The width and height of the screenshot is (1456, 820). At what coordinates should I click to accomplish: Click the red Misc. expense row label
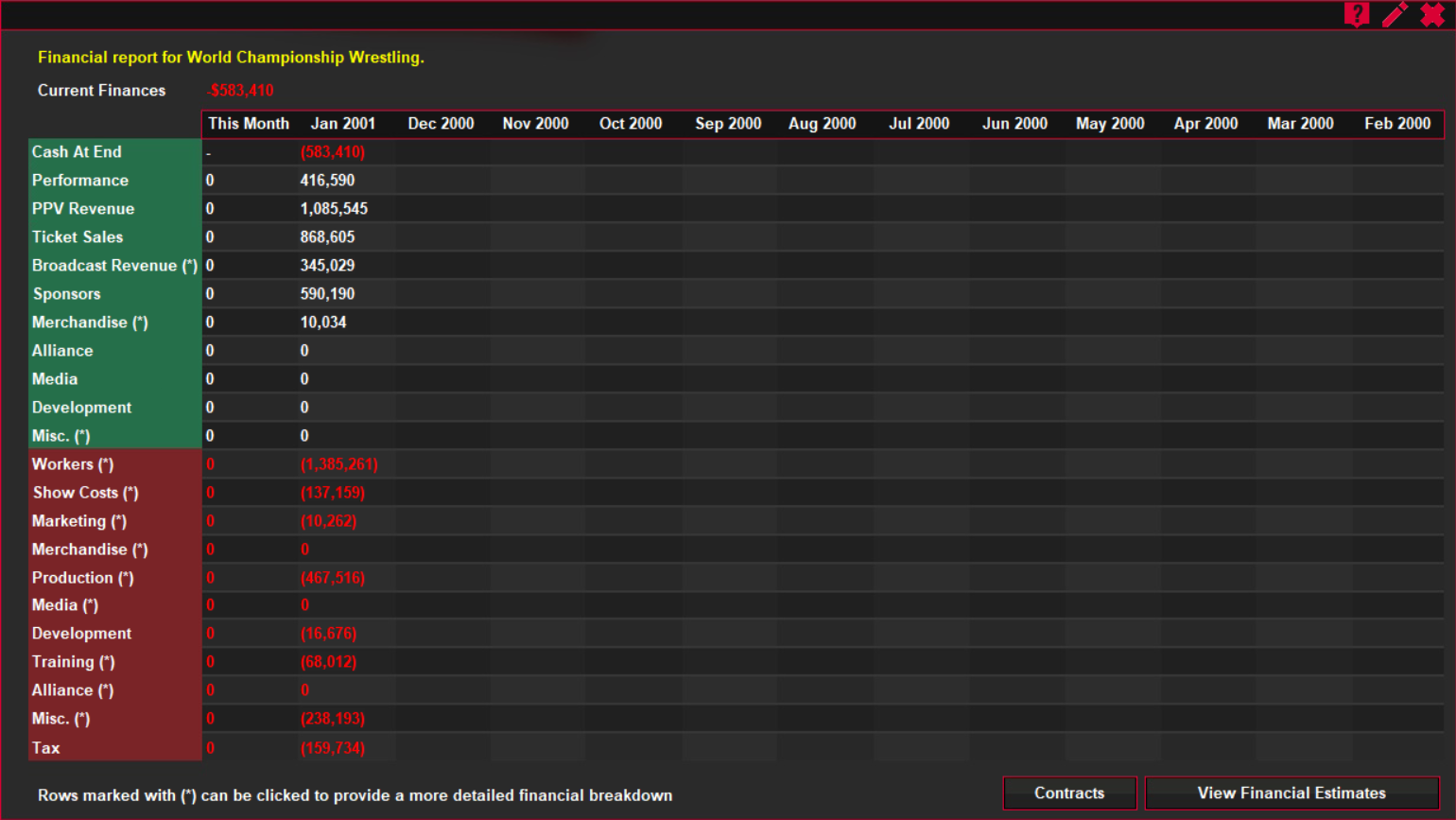(61, 719)
